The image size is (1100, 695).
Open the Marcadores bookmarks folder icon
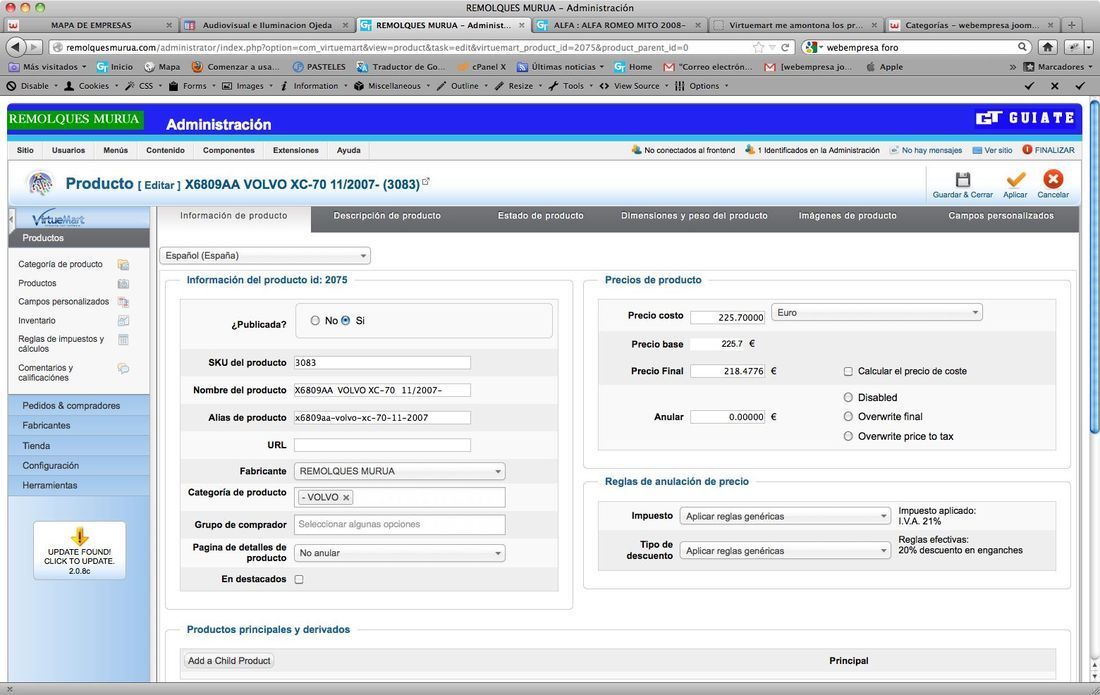1029,67
